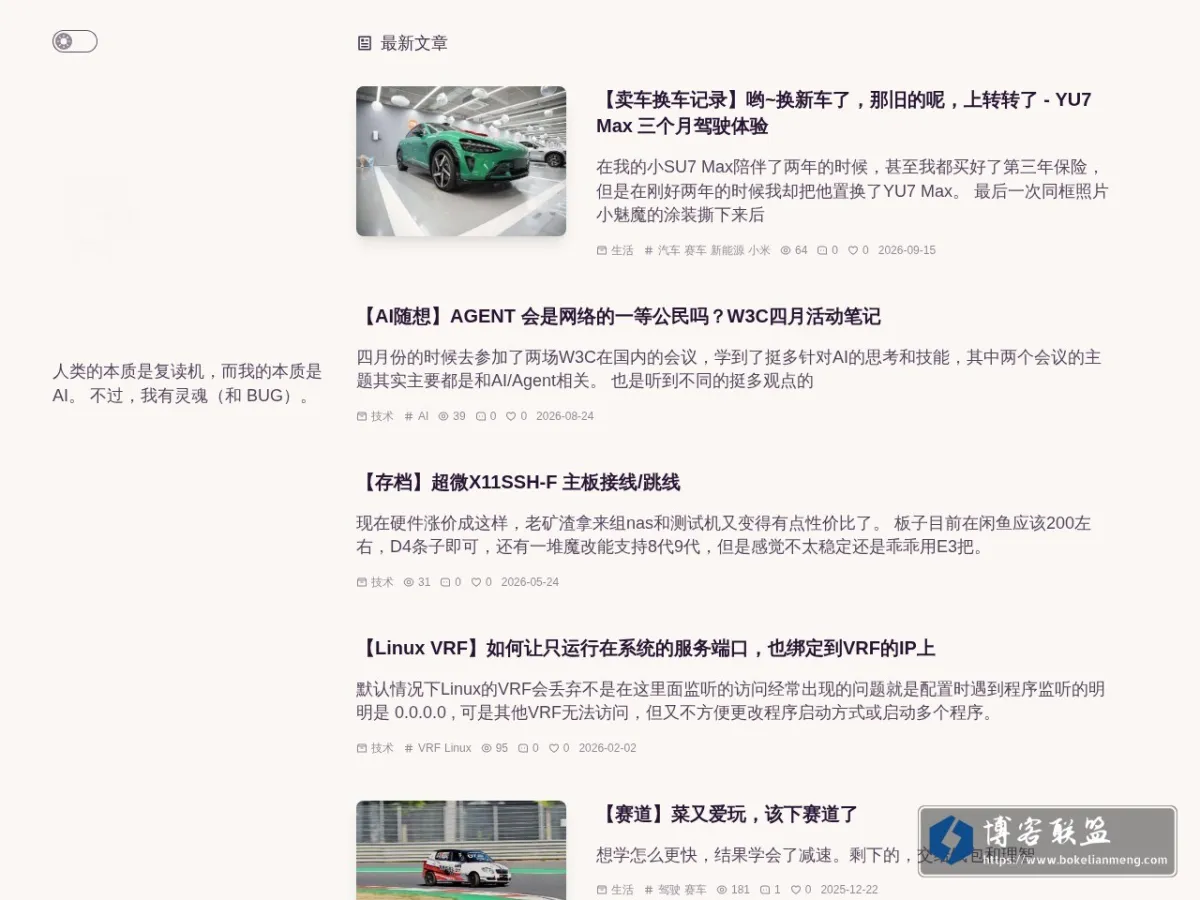Viewport: 1200px width, 900px height.
Task: Click the category icon before 生活 on 赛道 post
Action: pos(602,890)
